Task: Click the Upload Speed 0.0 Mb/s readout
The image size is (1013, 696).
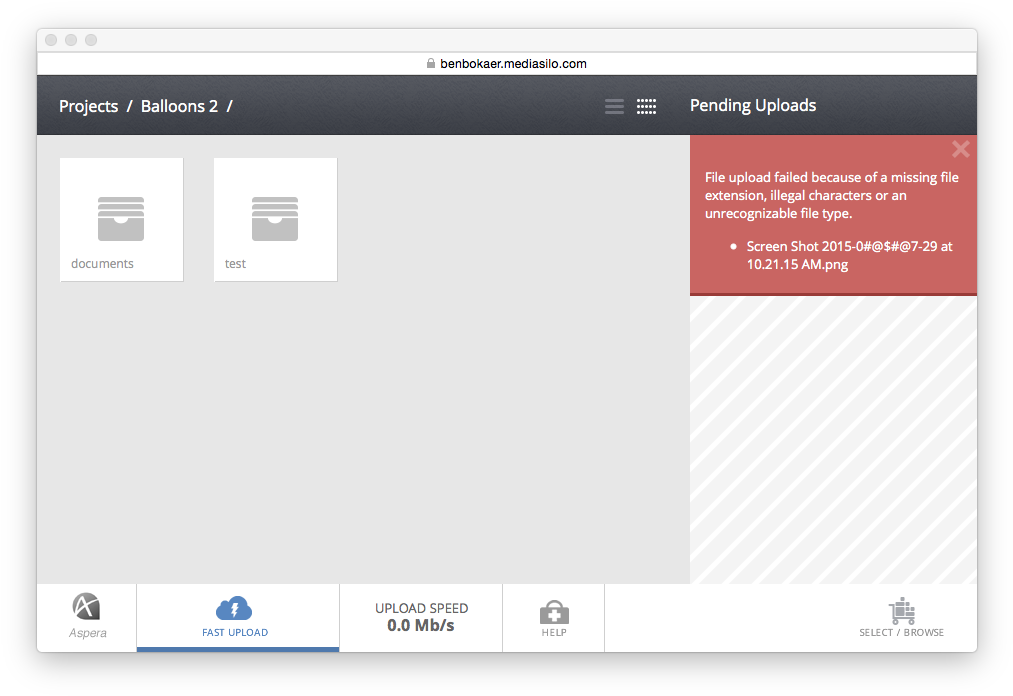Action: pyautogui.click(x=421, y=618)
